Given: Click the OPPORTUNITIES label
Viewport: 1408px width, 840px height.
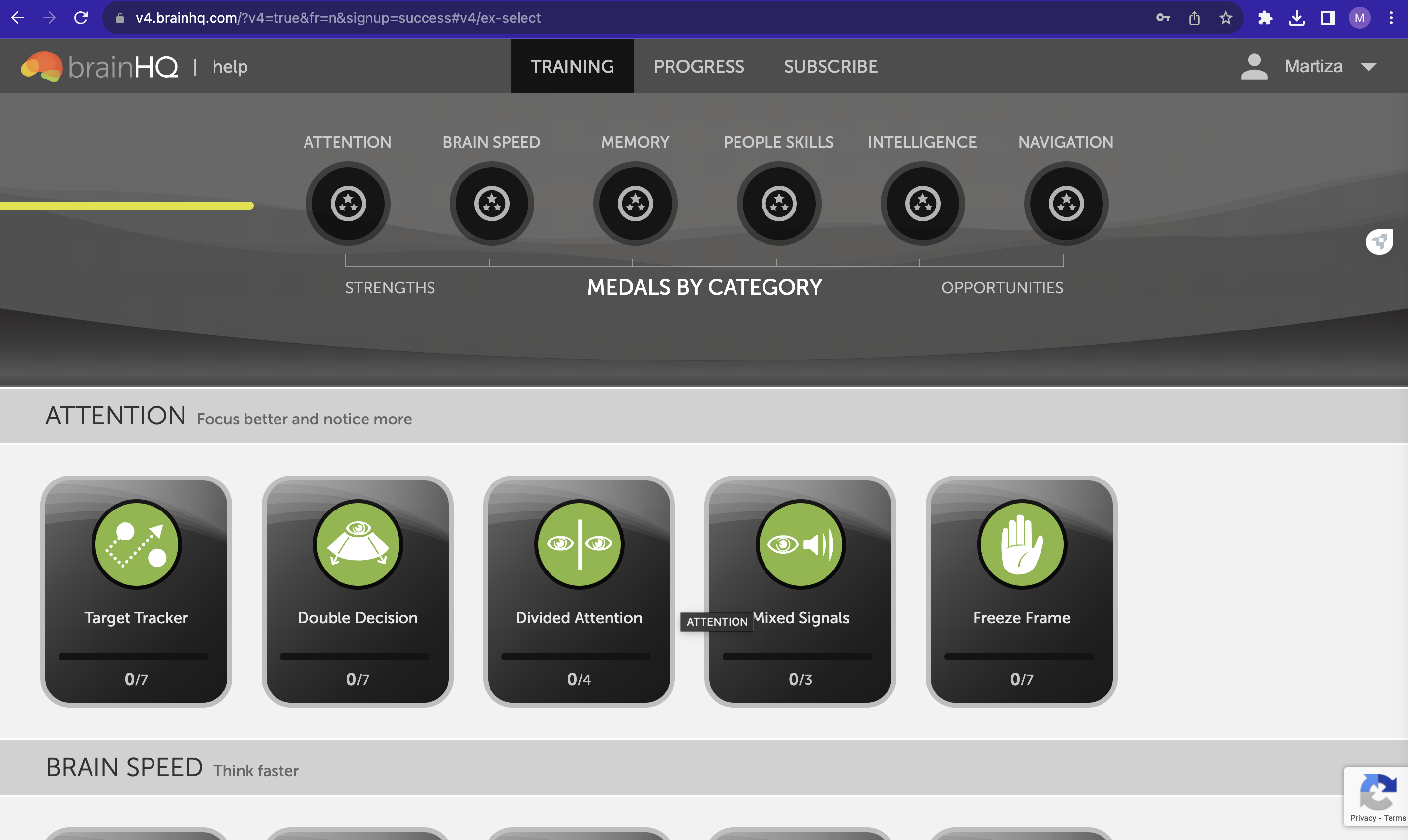Looking at the screenshot, I should (1002, 288).
